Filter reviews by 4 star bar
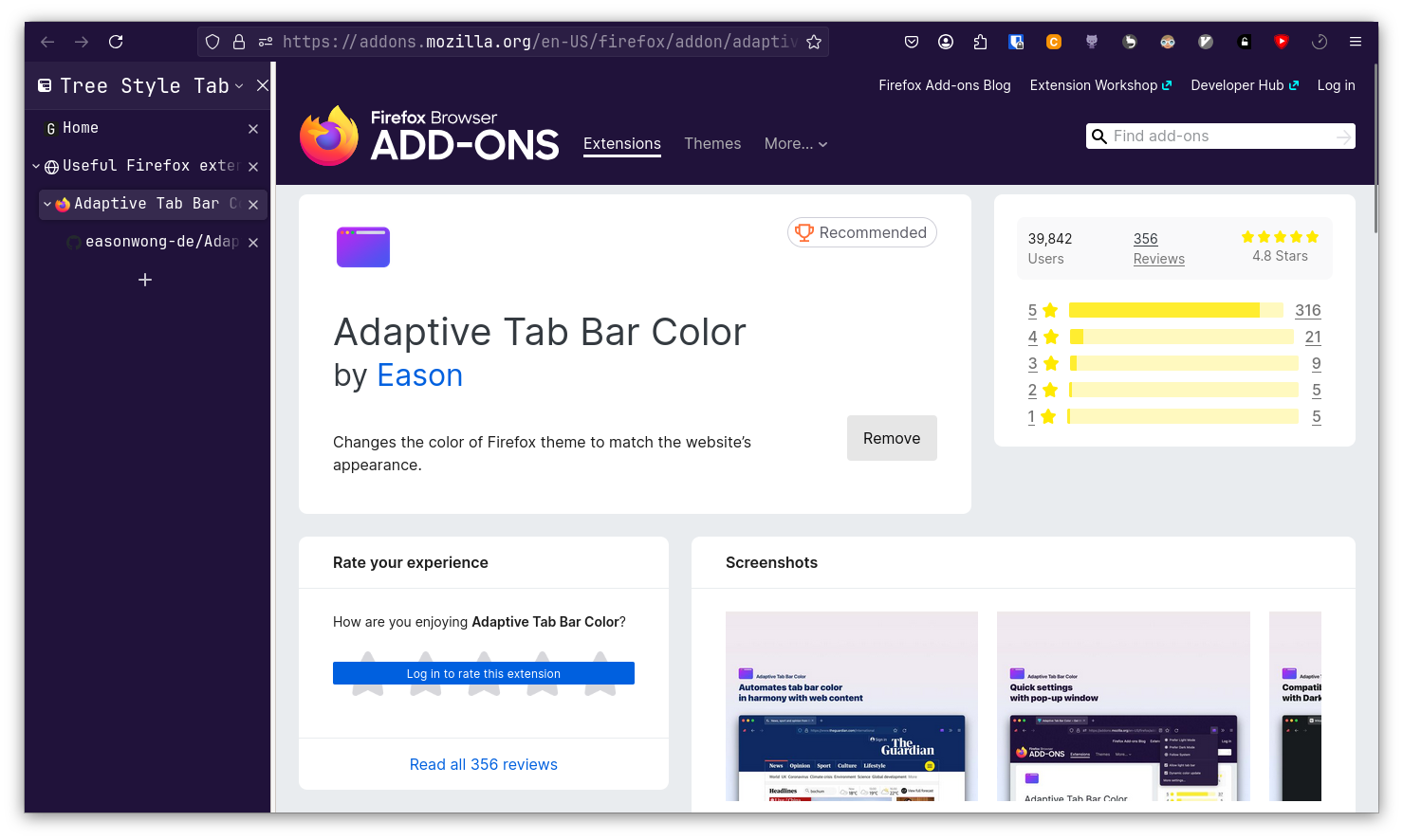 pos(1183,337)
